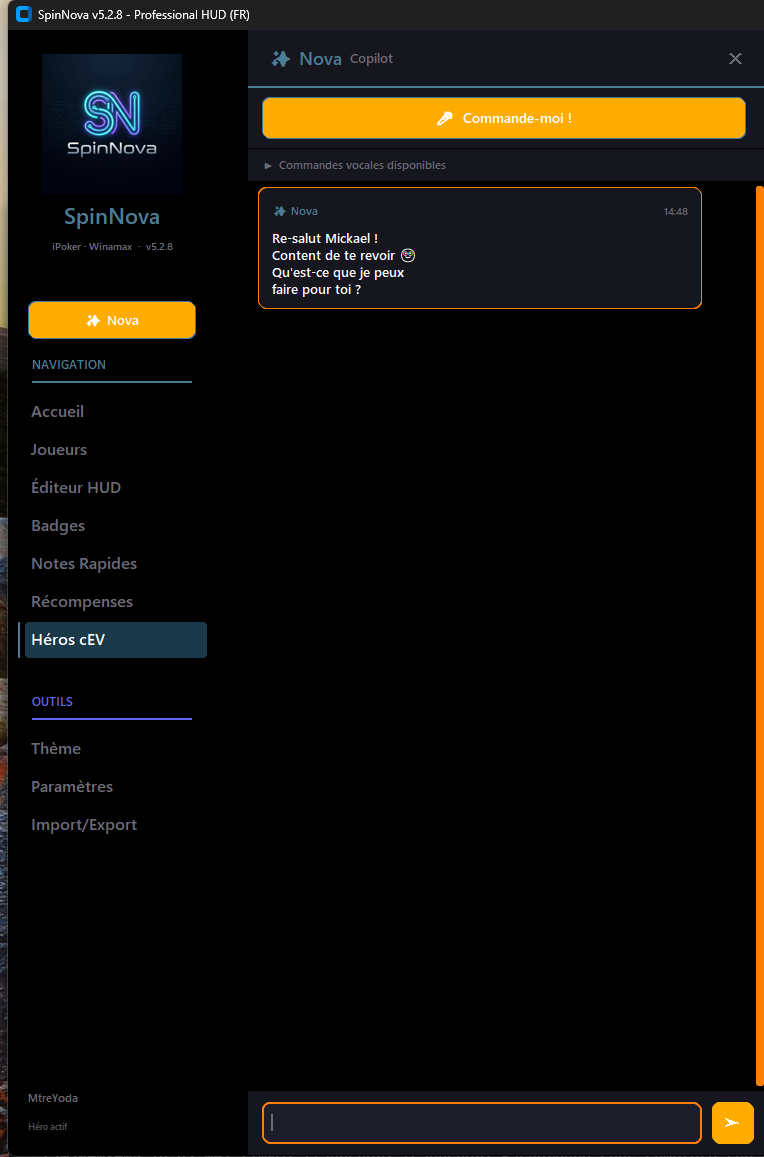This screenshot has width=764, height=1157.
Task: Click the NAVIGATION section header
Action: point(69,365)
